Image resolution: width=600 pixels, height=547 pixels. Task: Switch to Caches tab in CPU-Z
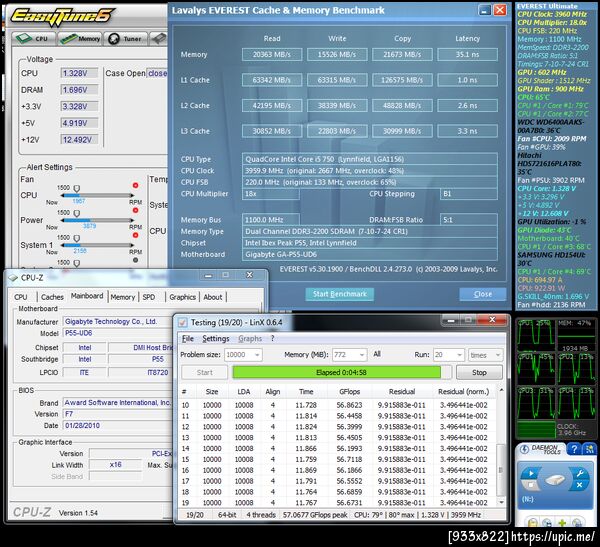pos(52,297)
